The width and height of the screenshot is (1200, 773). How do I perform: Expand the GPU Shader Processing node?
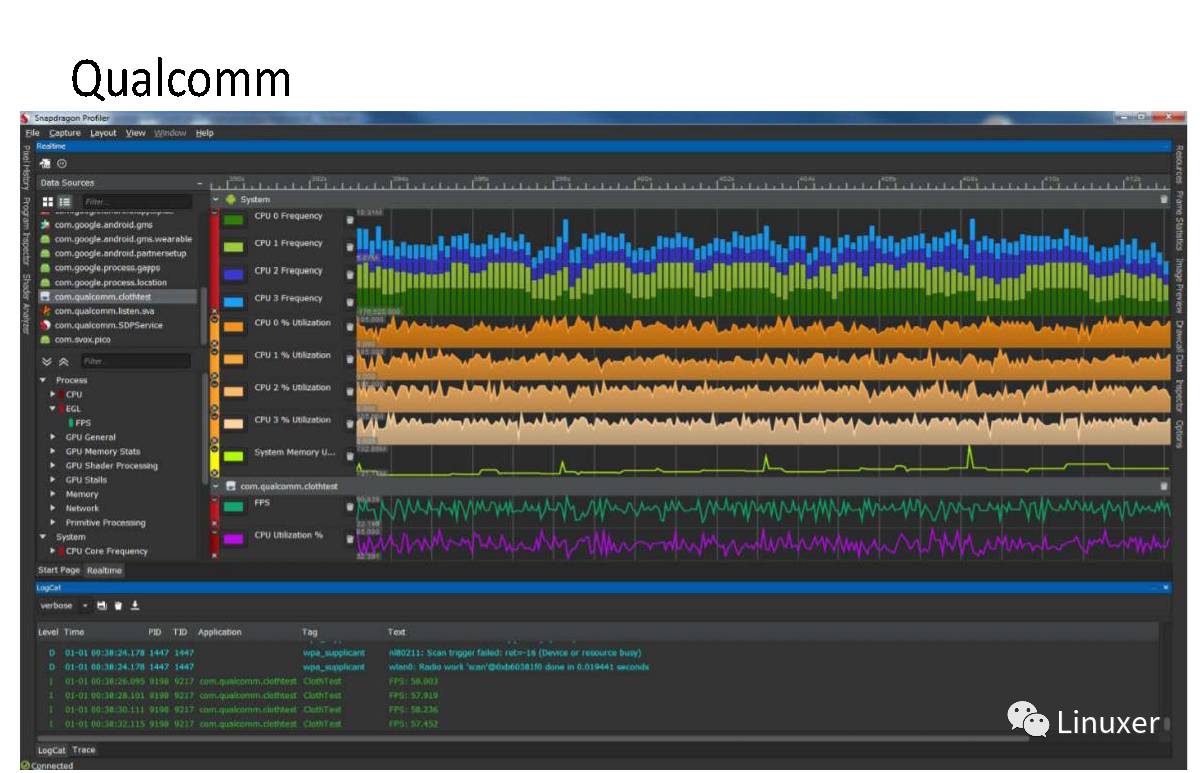tap(53, 465)
